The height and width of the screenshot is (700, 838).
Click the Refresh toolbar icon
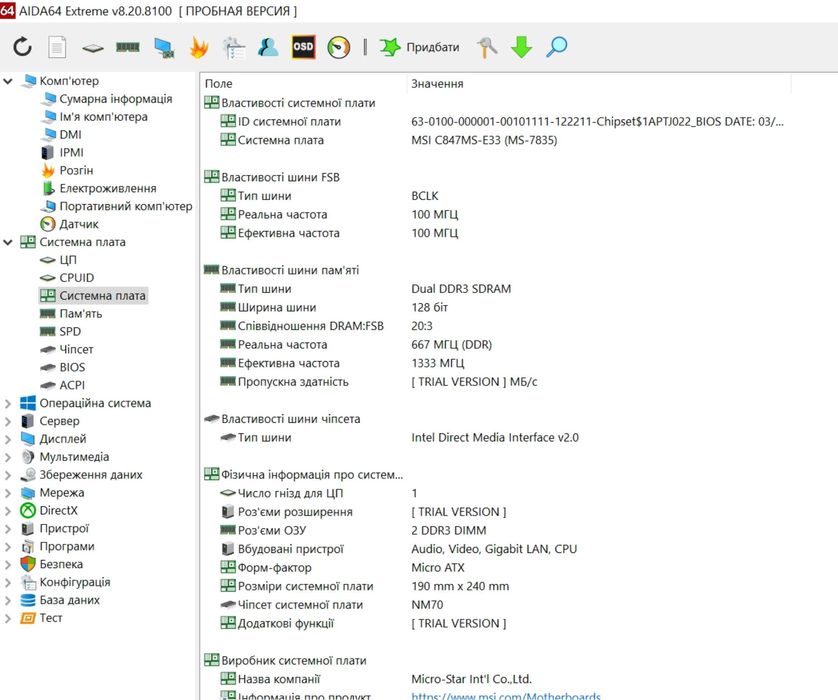pos(22,47)
